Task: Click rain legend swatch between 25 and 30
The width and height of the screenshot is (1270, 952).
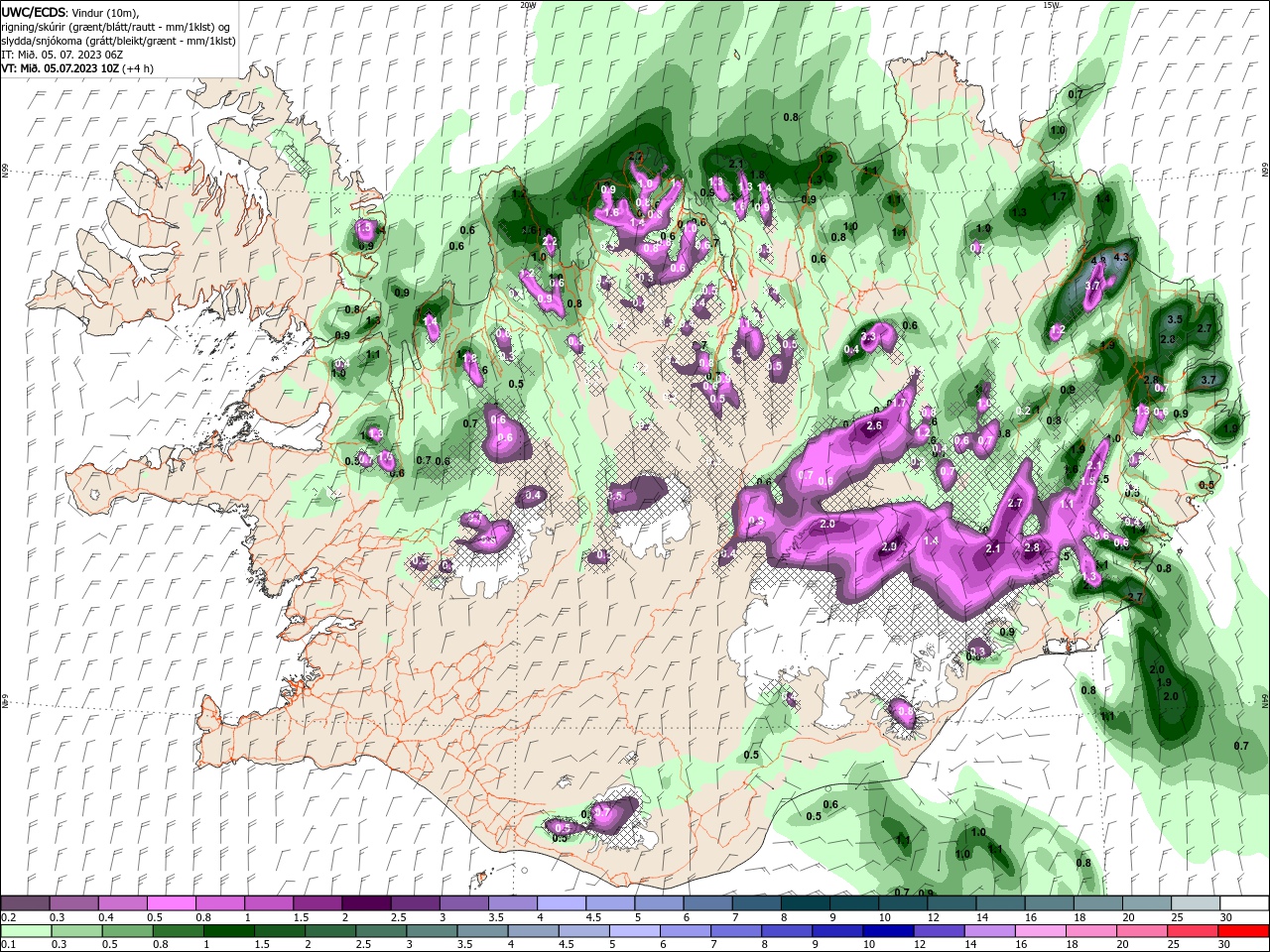Action: pos(1194,931)
